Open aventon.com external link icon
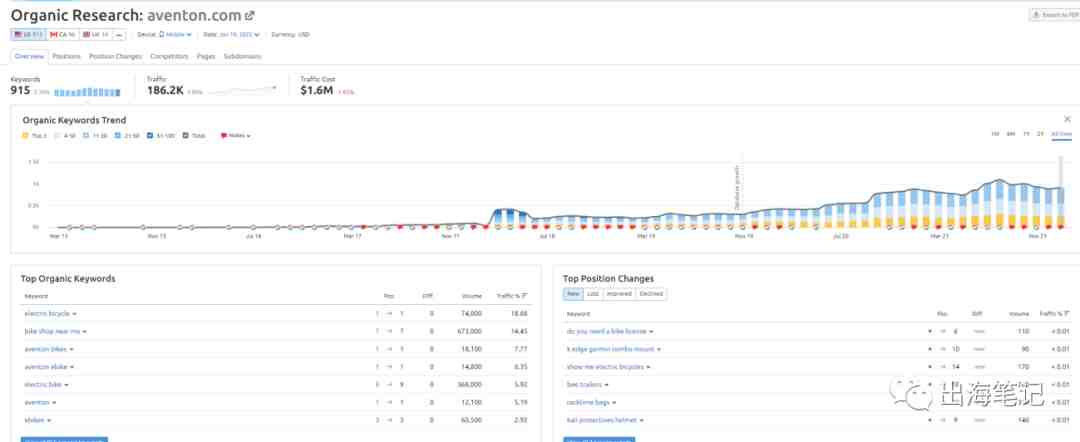The width and height of the screenshot is (1080, 442). coord(249,15)
